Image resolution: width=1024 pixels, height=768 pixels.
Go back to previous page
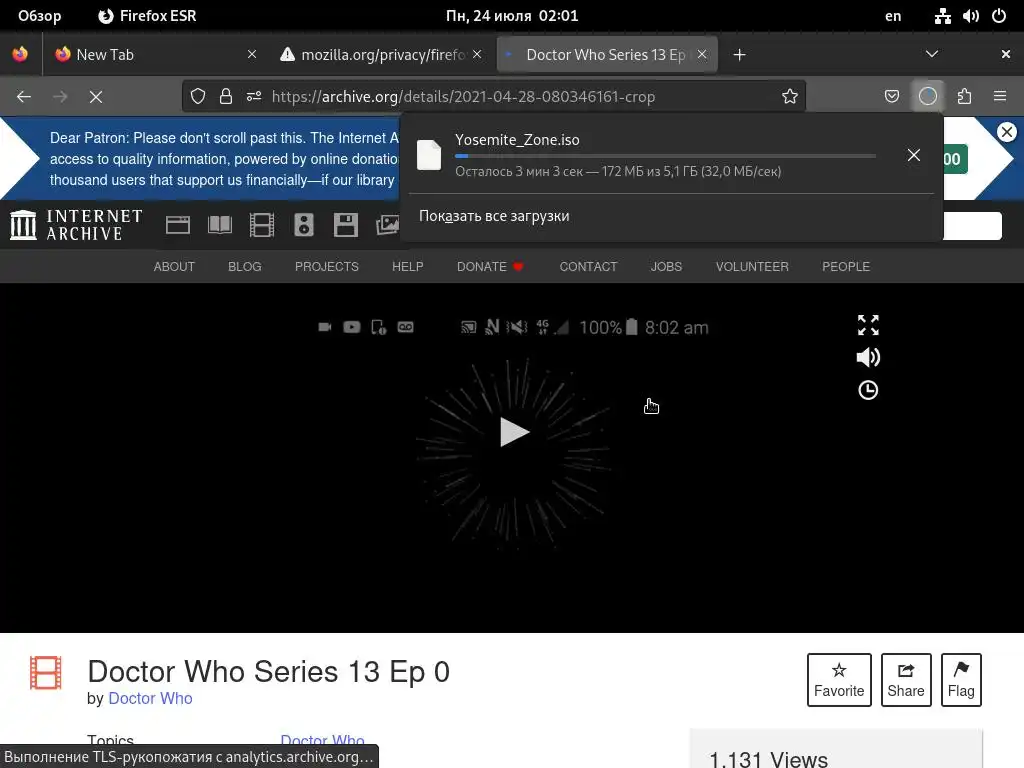24,97
